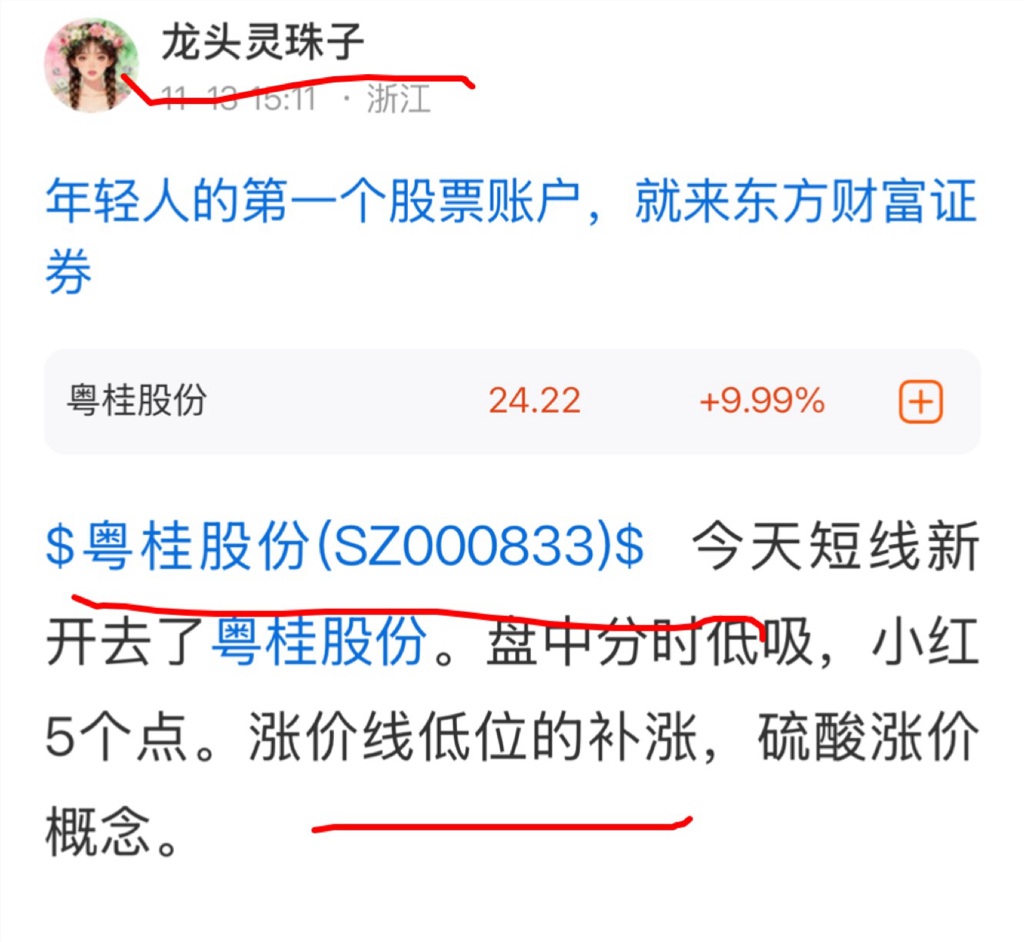This screenshot has width=1024, height=942.
Task: Open the 粤桂股份 stock quote card
Action: pyautogui.click(x=512, y=401)
